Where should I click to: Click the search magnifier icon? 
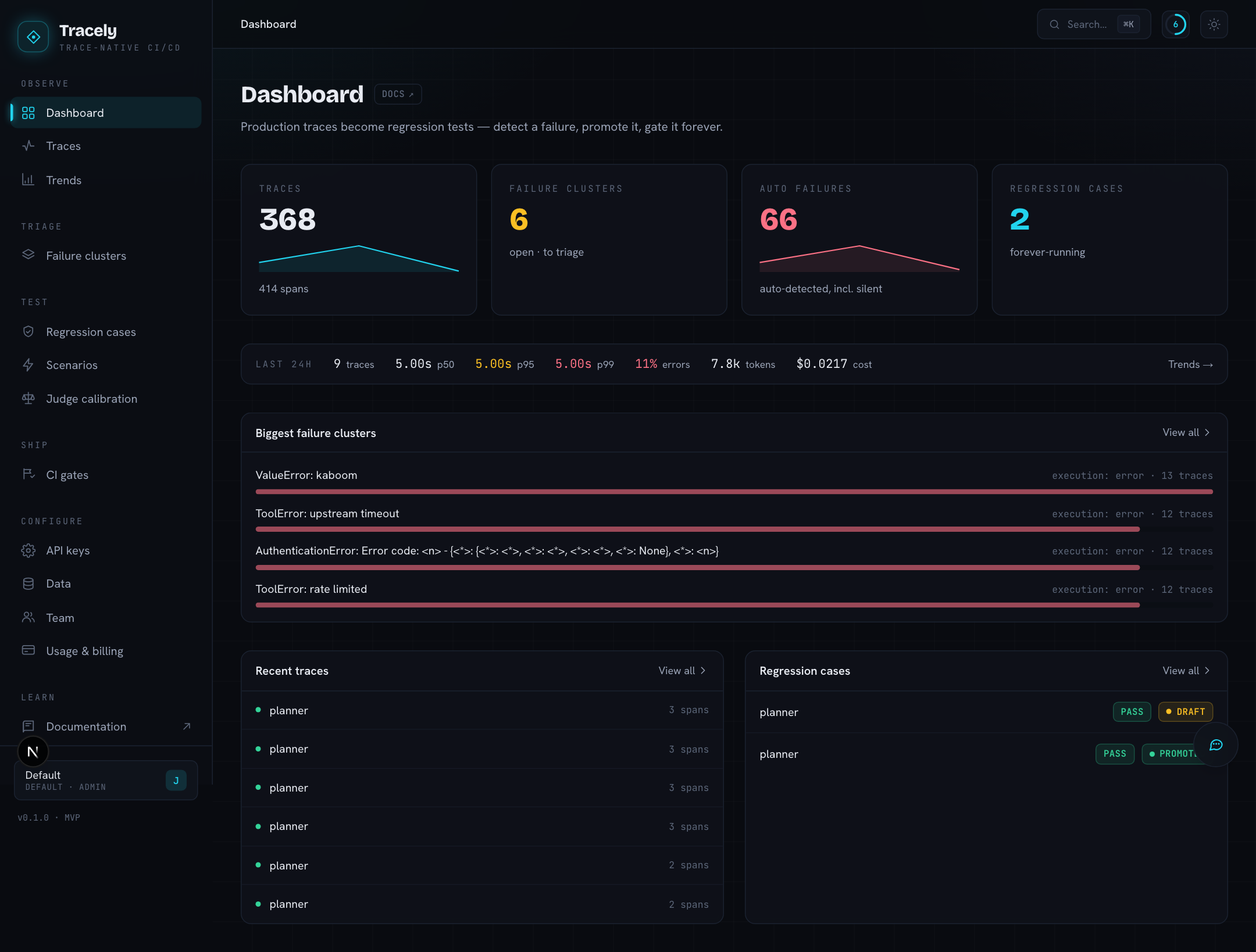click(1054, 24)
